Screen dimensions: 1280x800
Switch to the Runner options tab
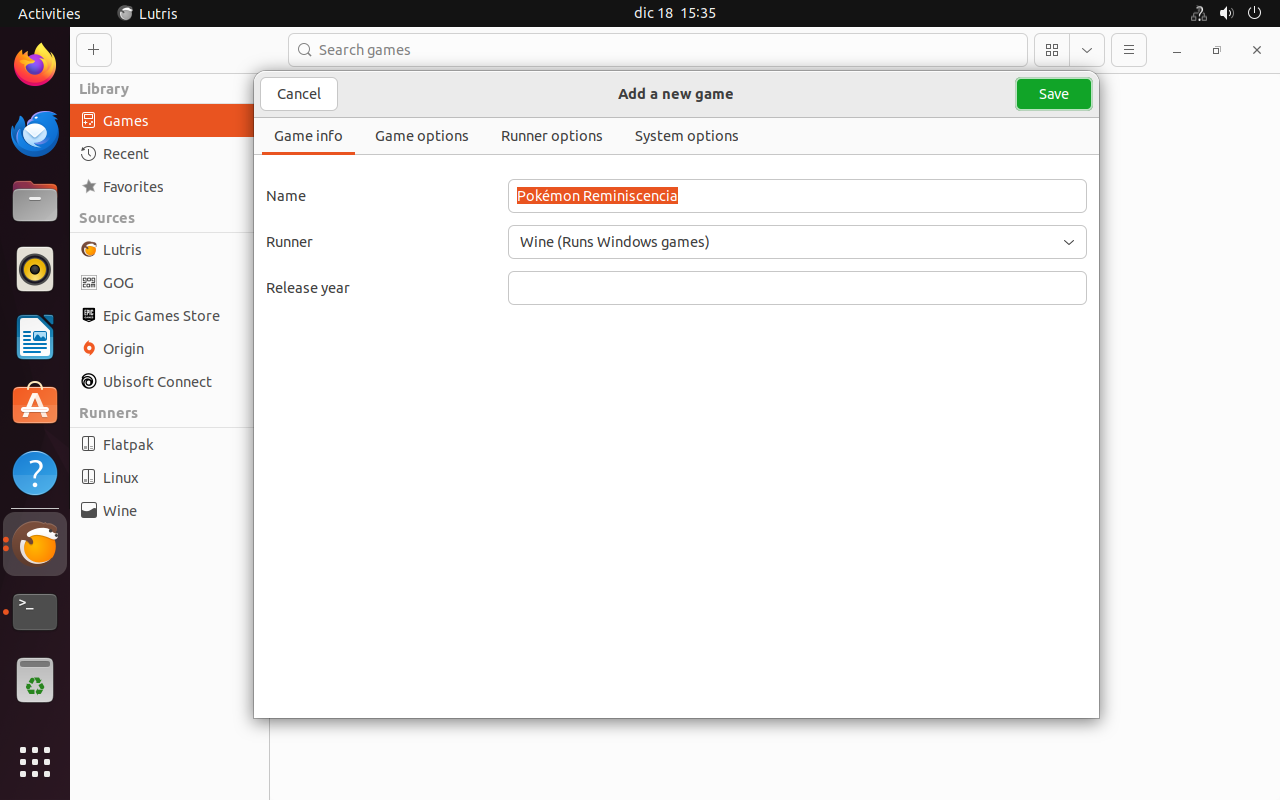click(x=552, y=136)
